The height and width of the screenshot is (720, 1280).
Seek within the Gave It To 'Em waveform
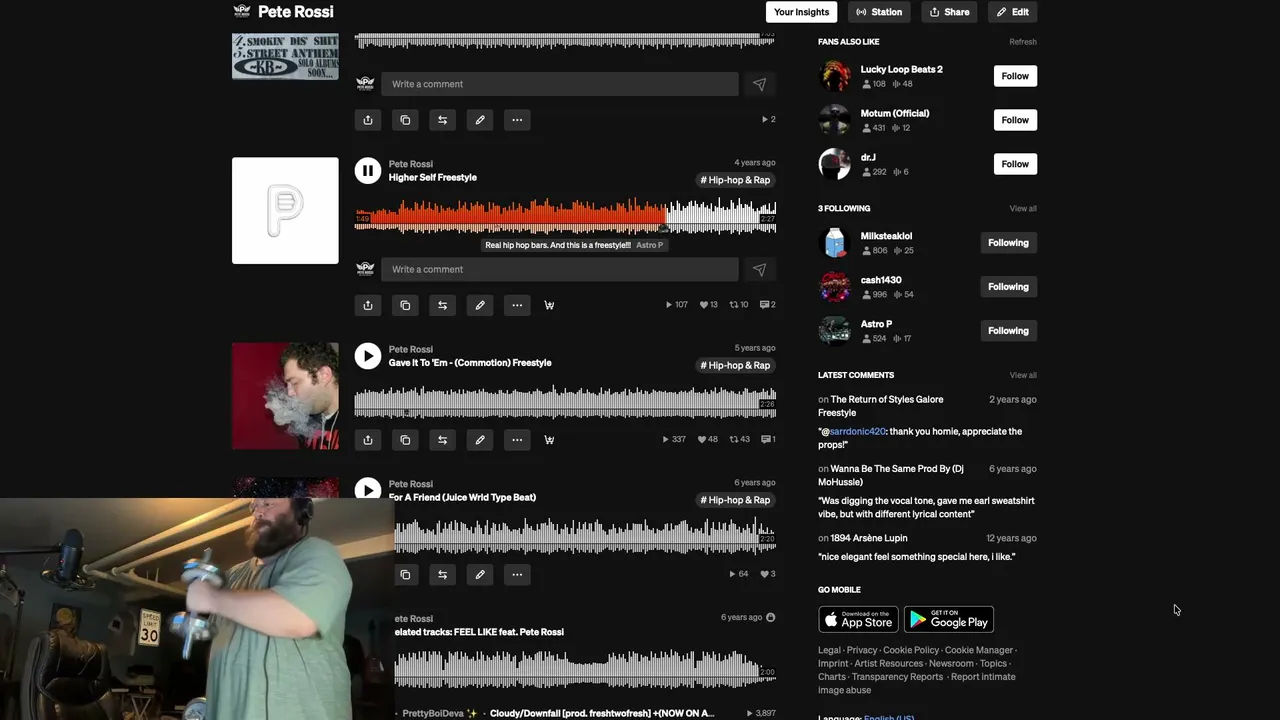(565, 402)
